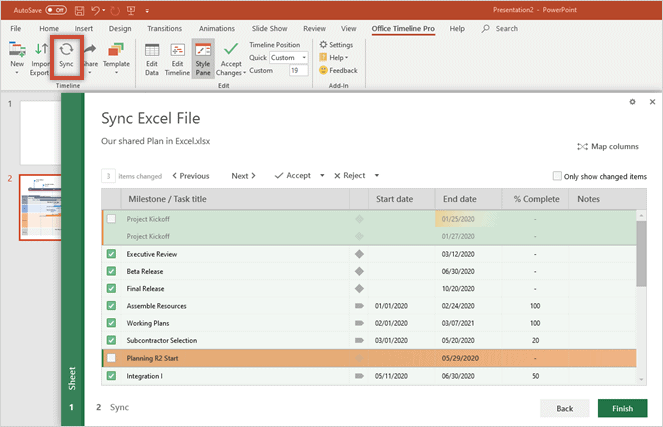Uncheck the Final Release checkbox
Image resolution: width=663 pixels, height=427 pixels.
111,288
